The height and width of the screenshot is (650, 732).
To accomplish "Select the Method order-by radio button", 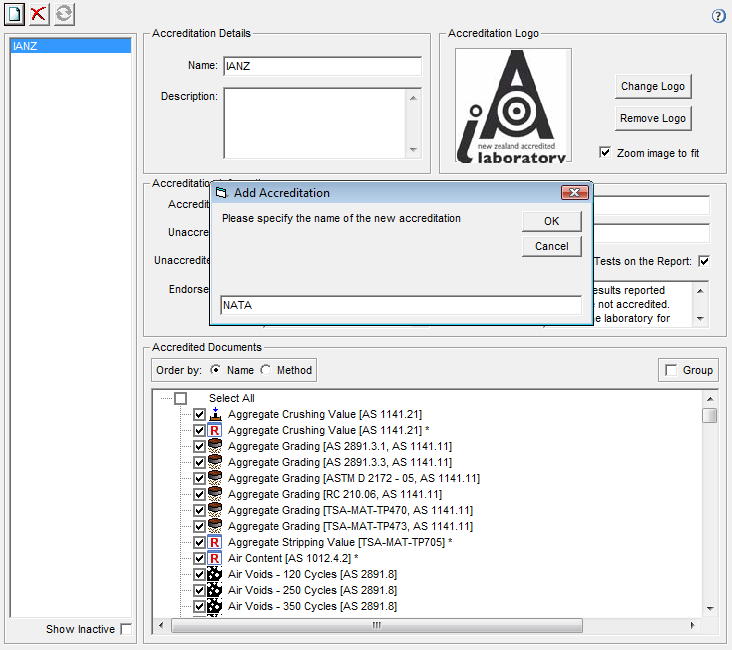I will point(266,370).
